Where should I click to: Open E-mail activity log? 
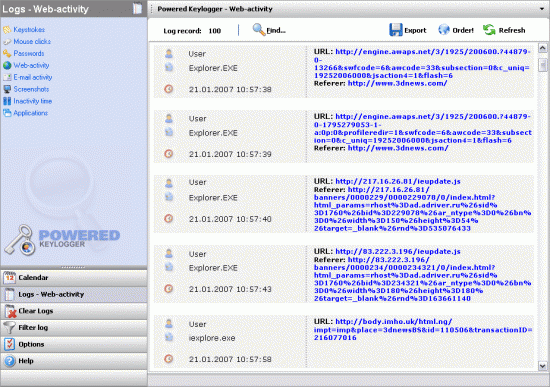pos(33,78)
